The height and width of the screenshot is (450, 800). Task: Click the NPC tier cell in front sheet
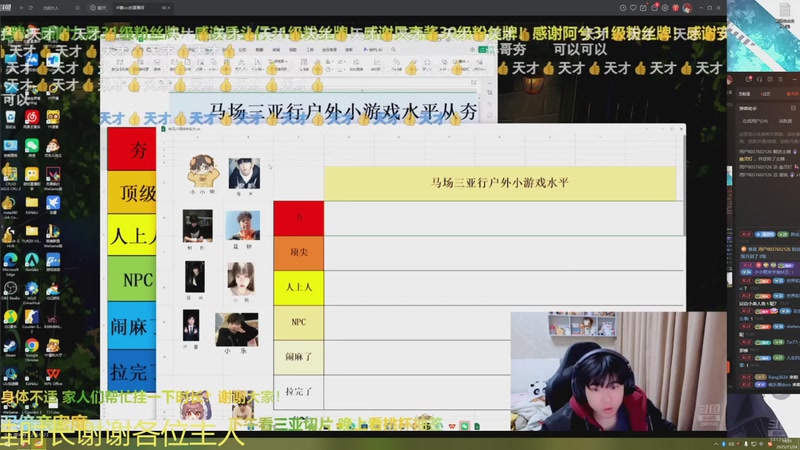pyautogui.click(x=299, y=322)
